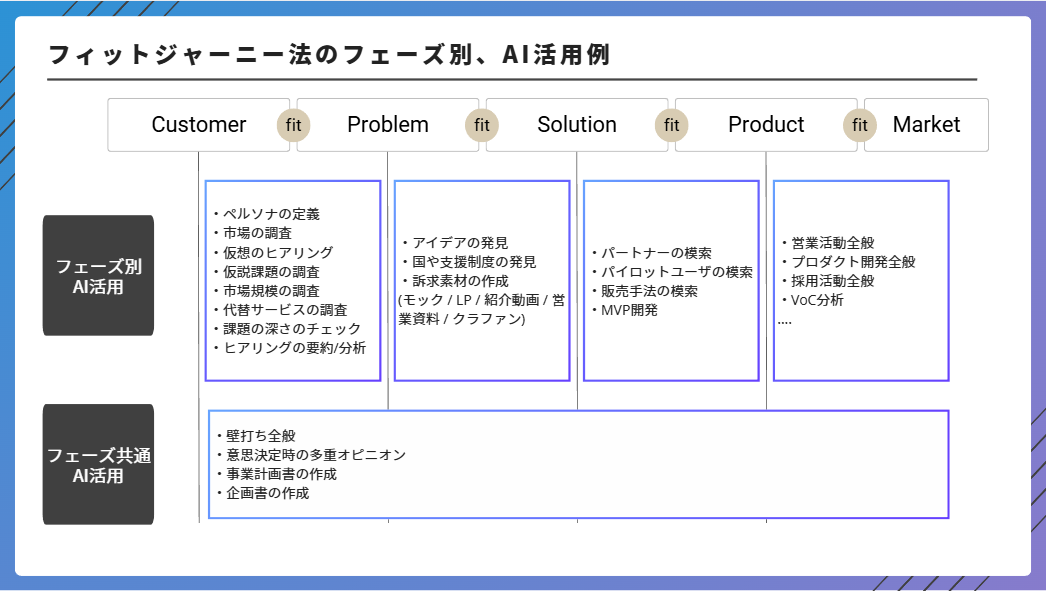Image resolution: width=1046 pixels, height=591 pixels.
Task: Click the パートナーの模索 bullet
Action: pos(652,253)
